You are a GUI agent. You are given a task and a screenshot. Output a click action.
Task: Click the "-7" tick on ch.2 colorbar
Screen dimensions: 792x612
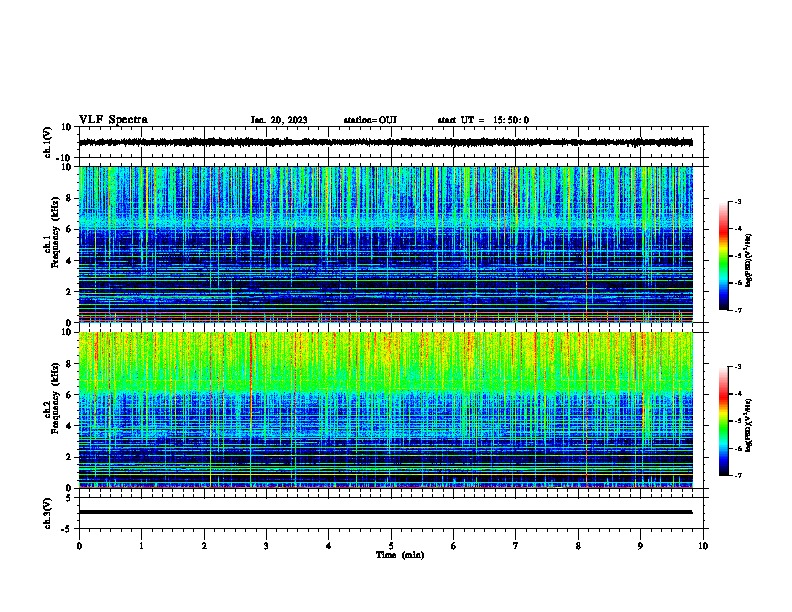(738, 475)
